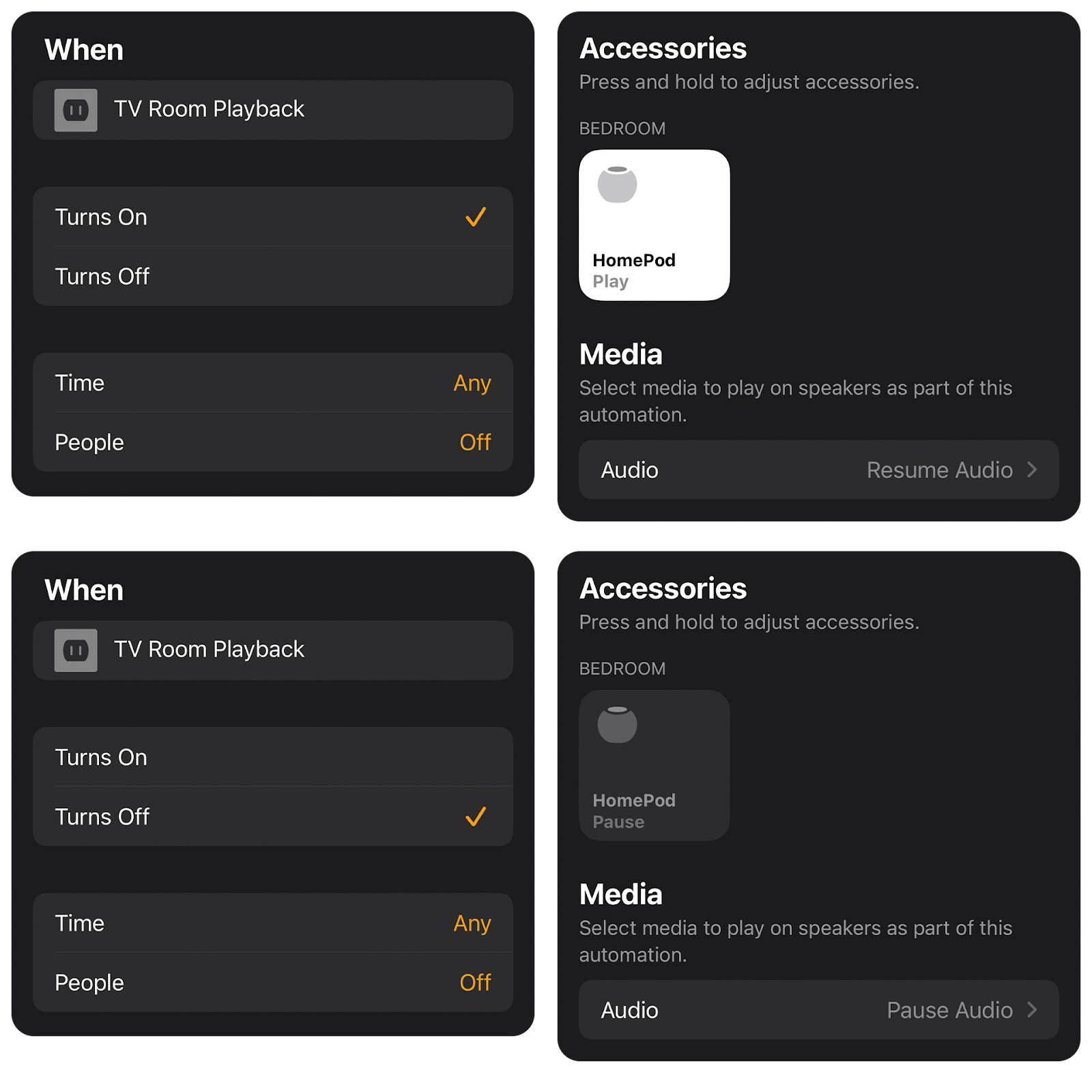Click the orange checkmark beside Turns On
This screenshot has width=1092, height=1092.
476,217
